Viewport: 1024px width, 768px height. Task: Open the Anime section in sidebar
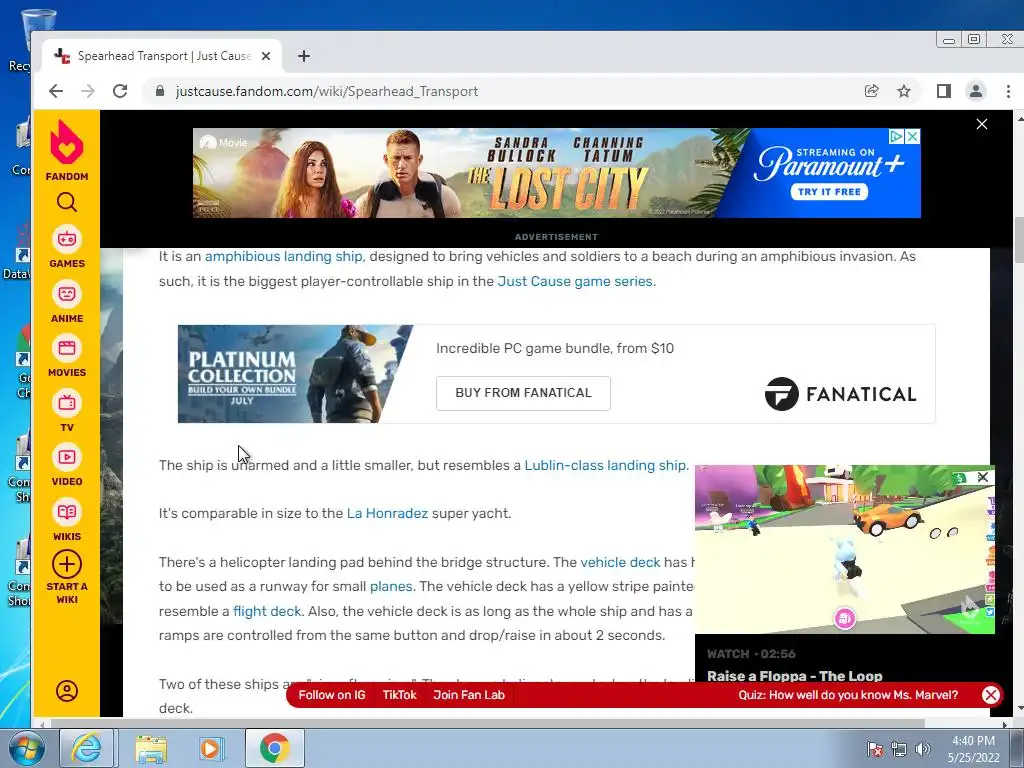tap(67, 302)
